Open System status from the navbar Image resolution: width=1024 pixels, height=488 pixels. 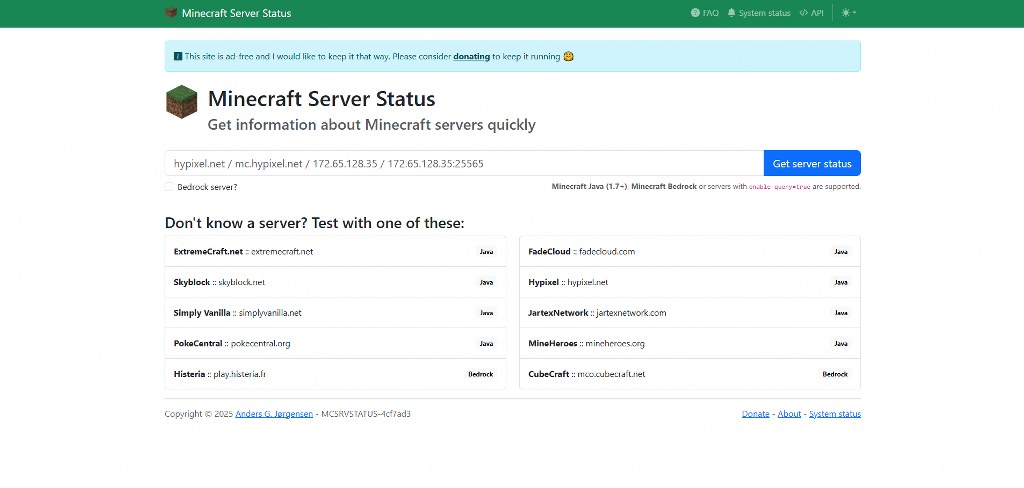(759, 13)
